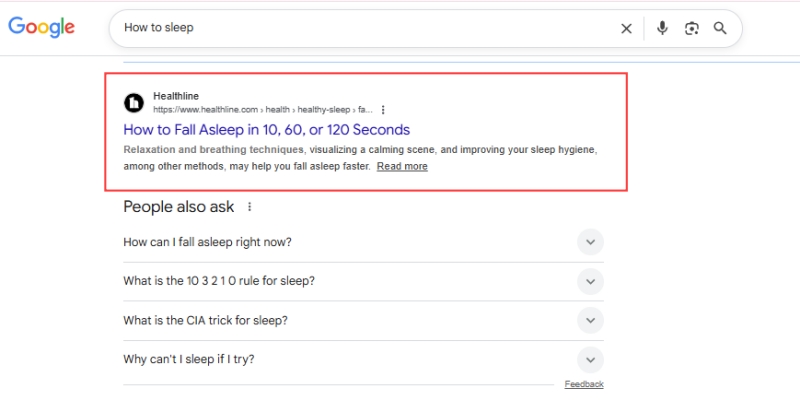Click the Healthline favicon icon
Image resolution: width=800 pixels, height=412 pixels.
134,103
